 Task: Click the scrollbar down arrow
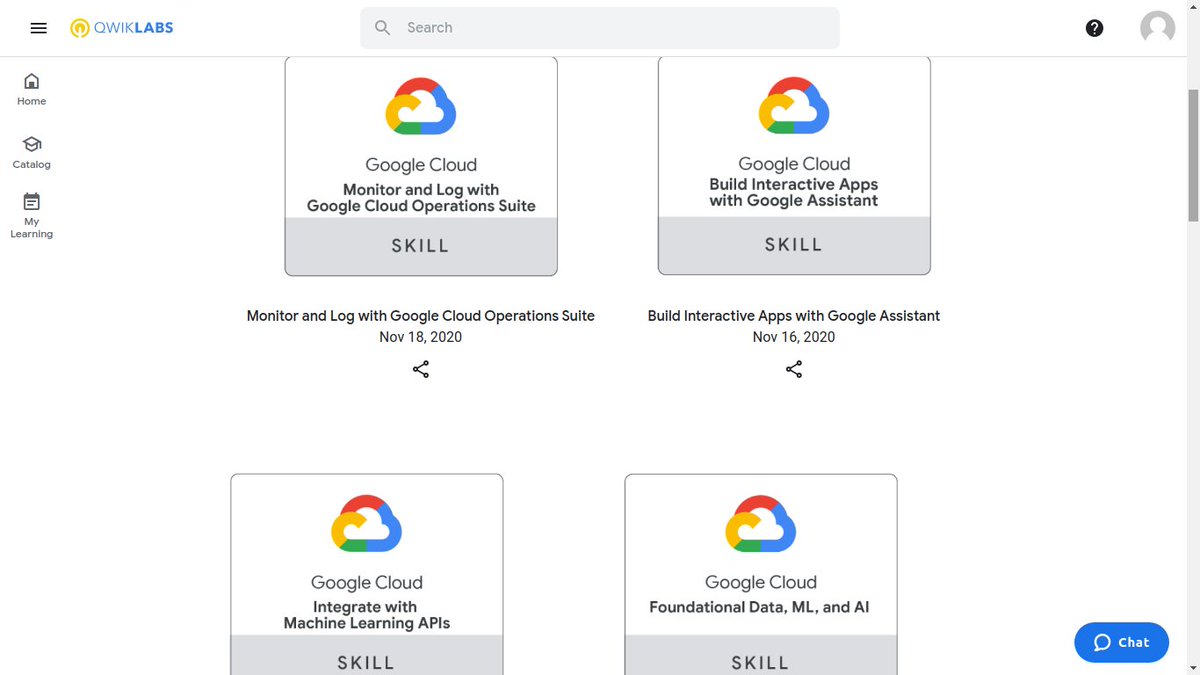coord(1192,667)
